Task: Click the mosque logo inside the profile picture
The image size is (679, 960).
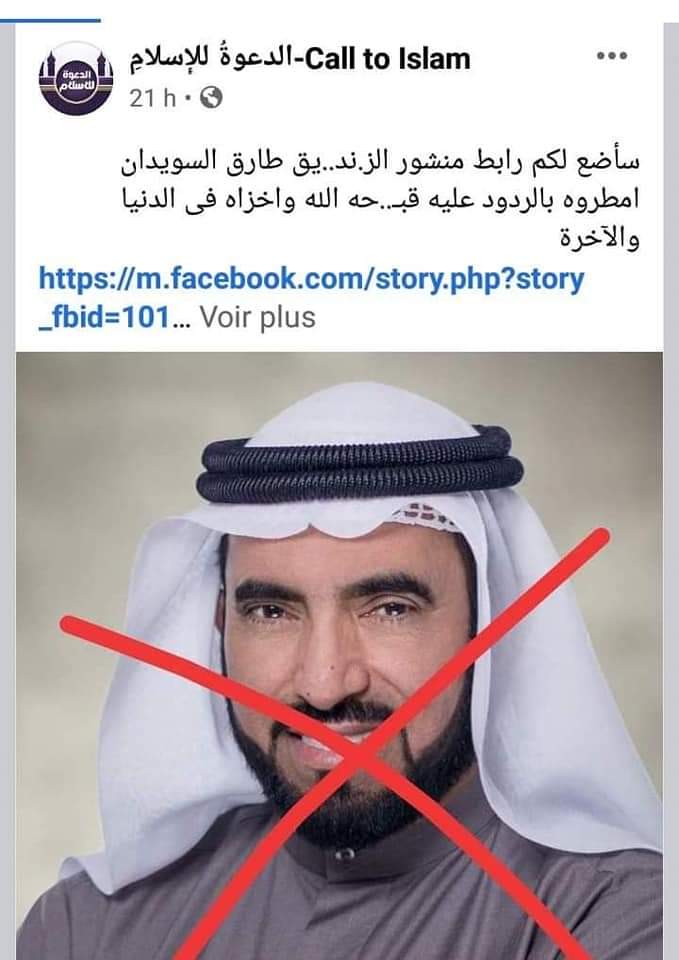Action: coord(77,78)
